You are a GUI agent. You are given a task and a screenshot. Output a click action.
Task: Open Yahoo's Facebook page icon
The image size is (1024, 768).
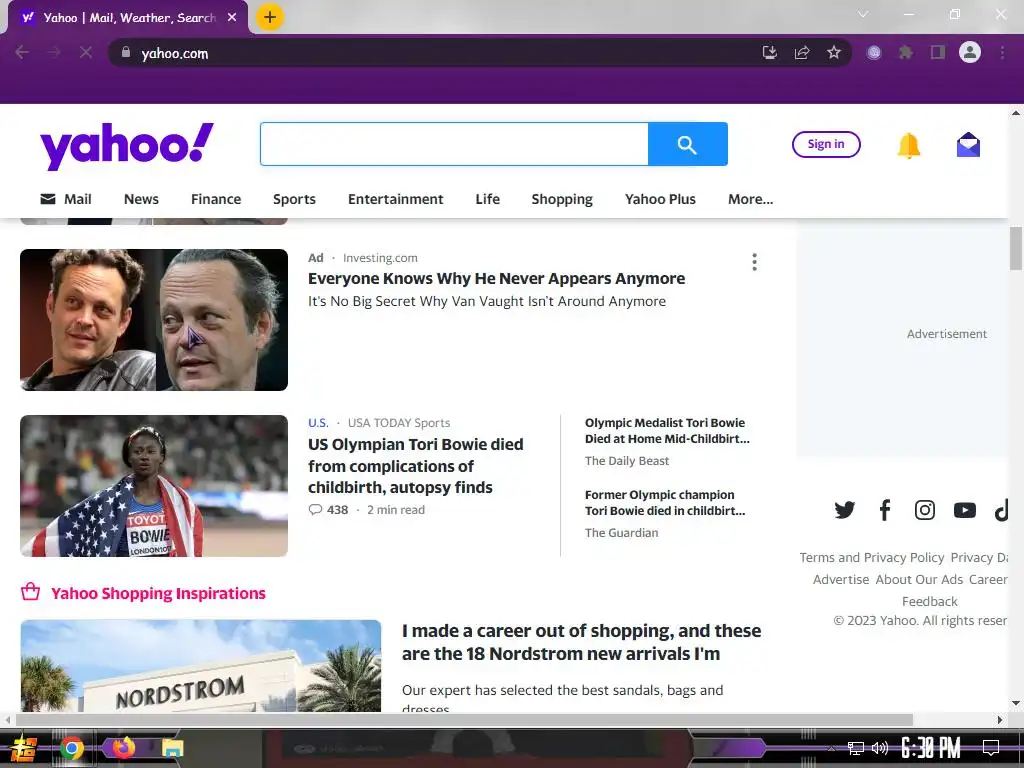tap(885, 510)
